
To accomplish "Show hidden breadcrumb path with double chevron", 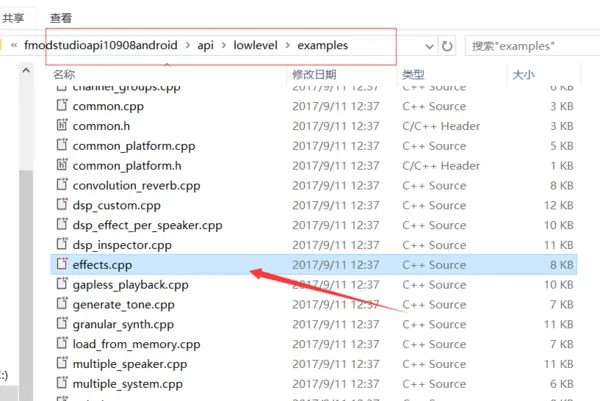I will pos(14,46).
